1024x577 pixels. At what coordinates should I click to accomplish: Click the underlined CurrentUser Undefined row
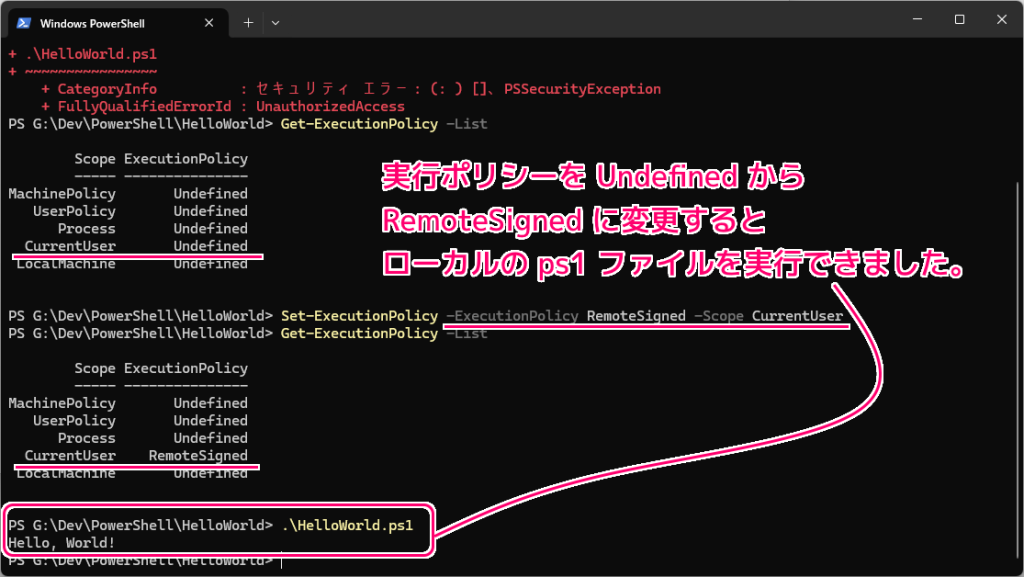[x=135, y=245]
